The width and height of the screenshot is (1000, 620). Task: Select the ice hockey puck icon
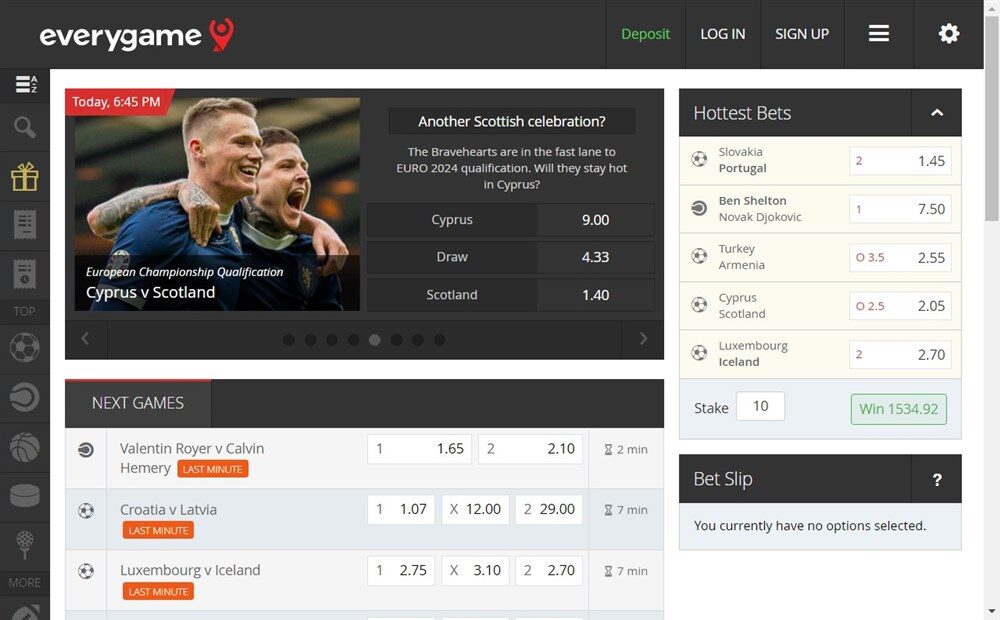(25, 496)
